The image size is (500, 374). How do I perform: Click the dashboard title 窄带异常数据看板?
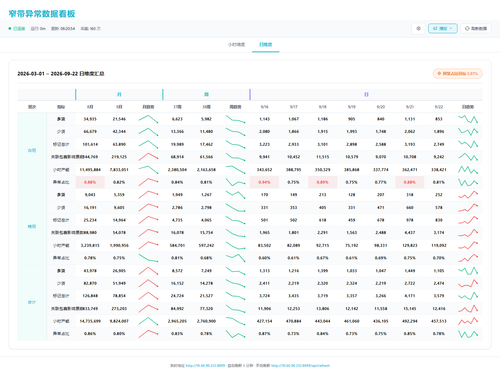click(x=42, y=14)
